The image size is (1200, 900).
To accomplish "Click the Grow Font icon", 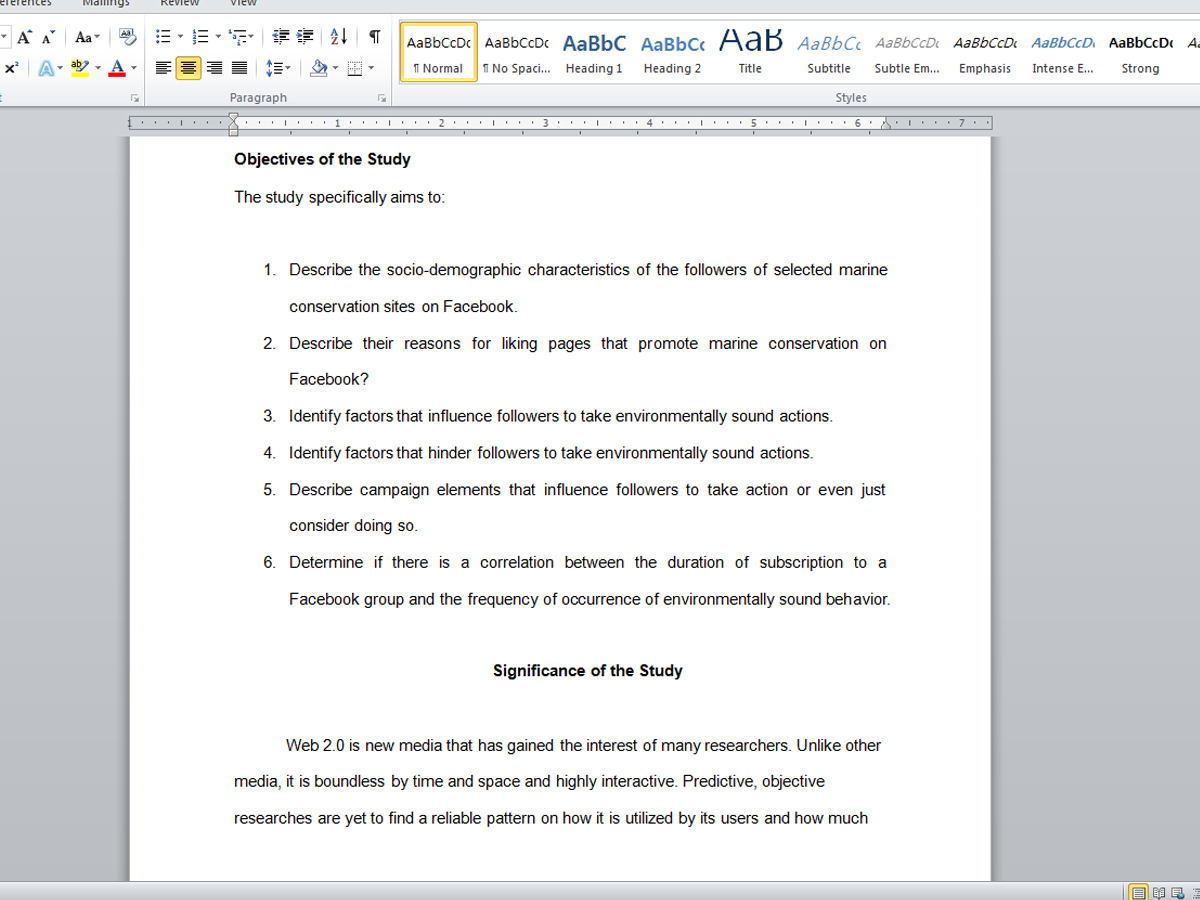I will (24, 37).
